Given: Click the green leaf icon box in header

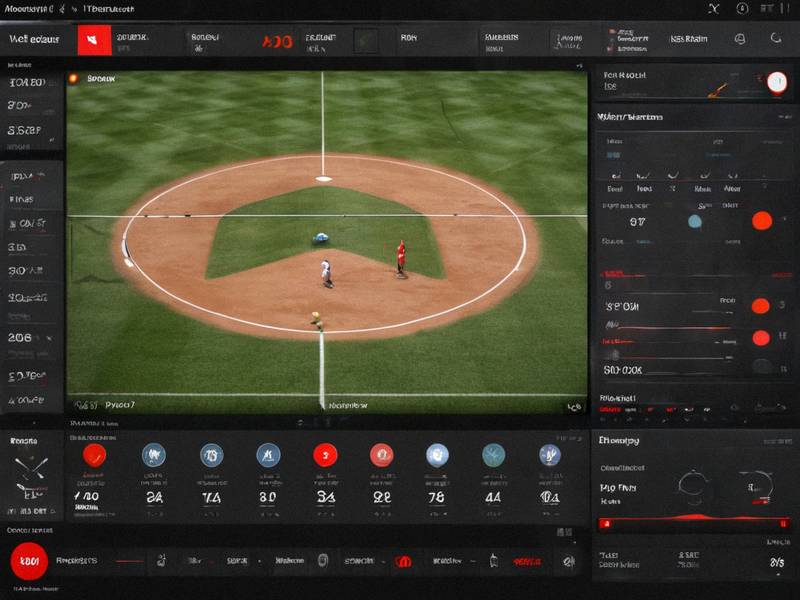Looking at the screenshot, I should coord(366,40).
